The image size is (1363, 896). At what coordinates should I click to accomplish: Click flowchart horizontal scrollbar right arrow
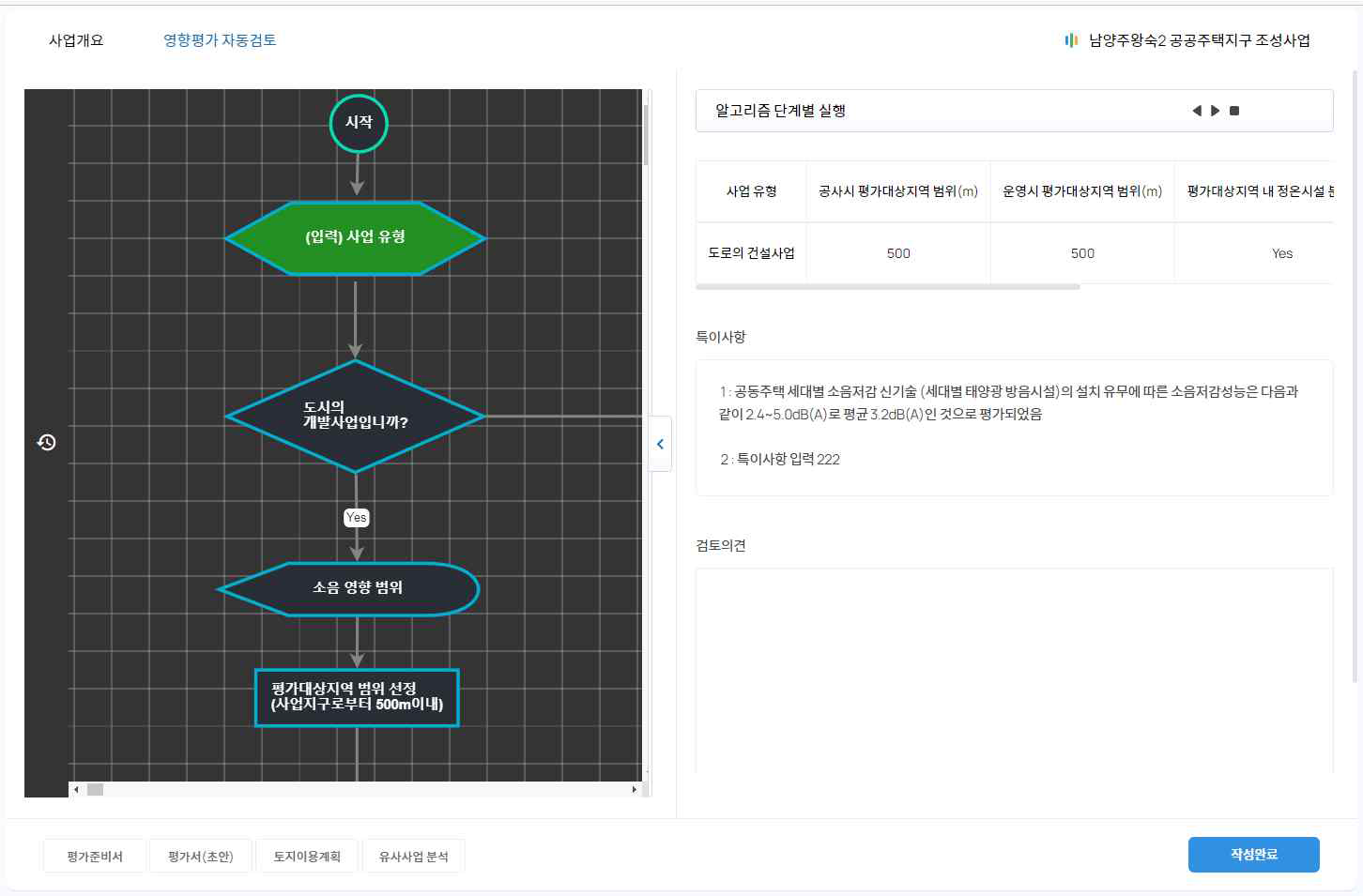click(635, 790)
